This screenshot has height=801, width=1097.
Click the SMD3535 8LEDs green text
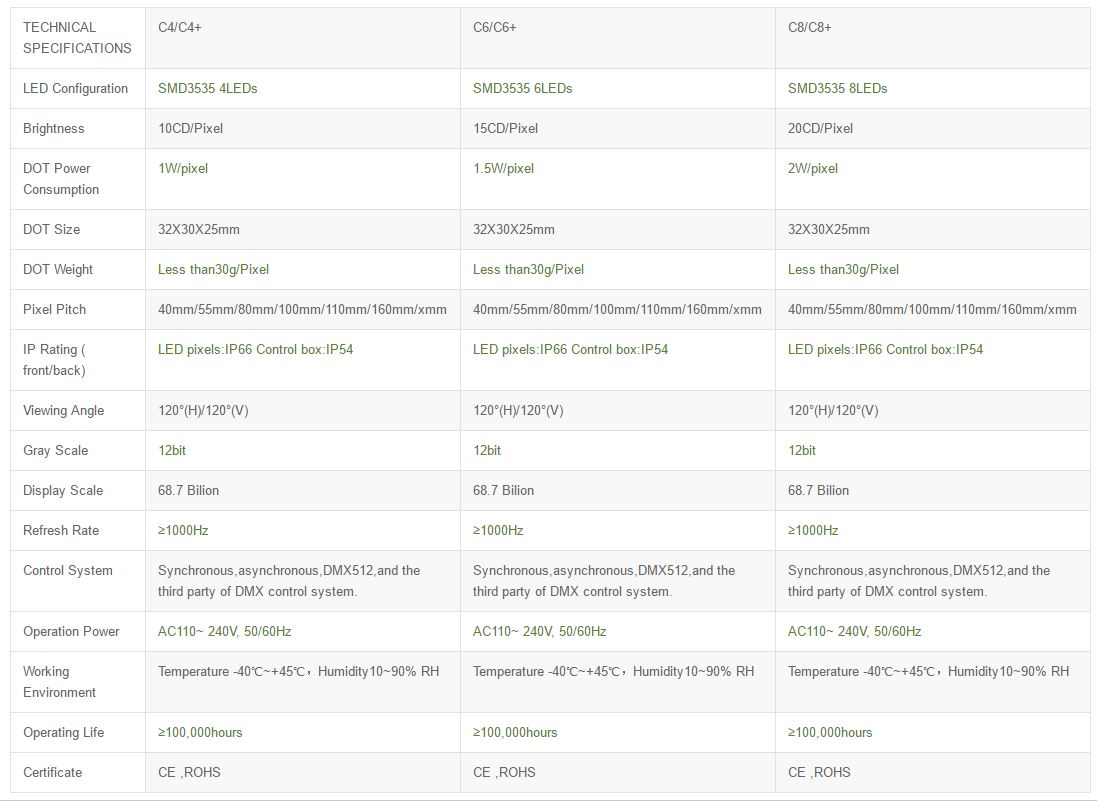838,88
